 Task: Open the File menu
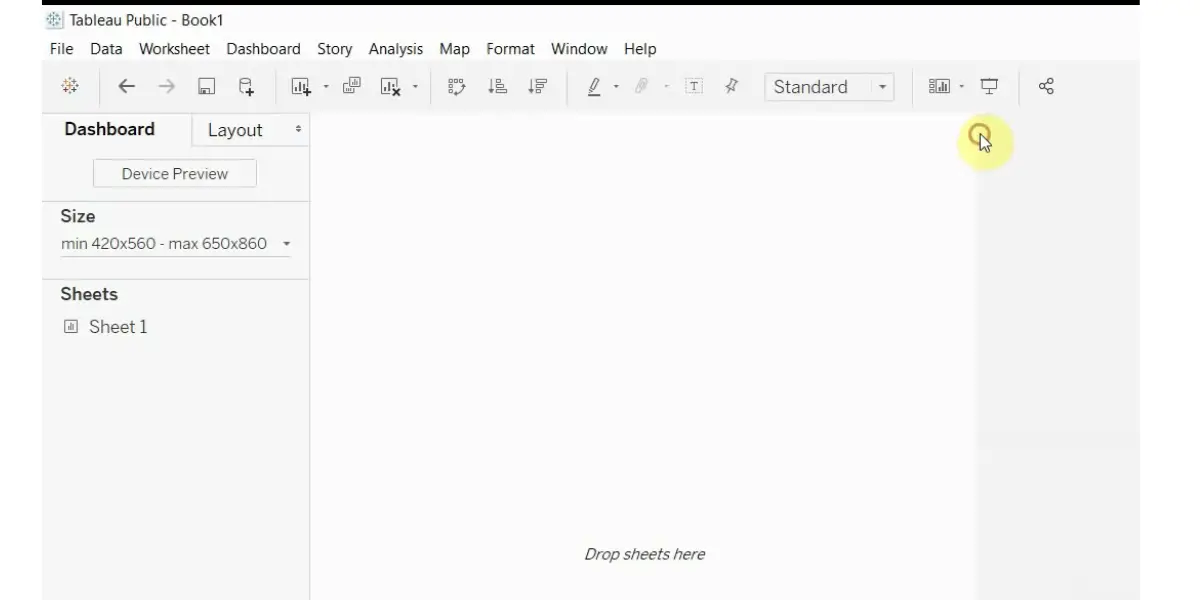click(61, 48)
